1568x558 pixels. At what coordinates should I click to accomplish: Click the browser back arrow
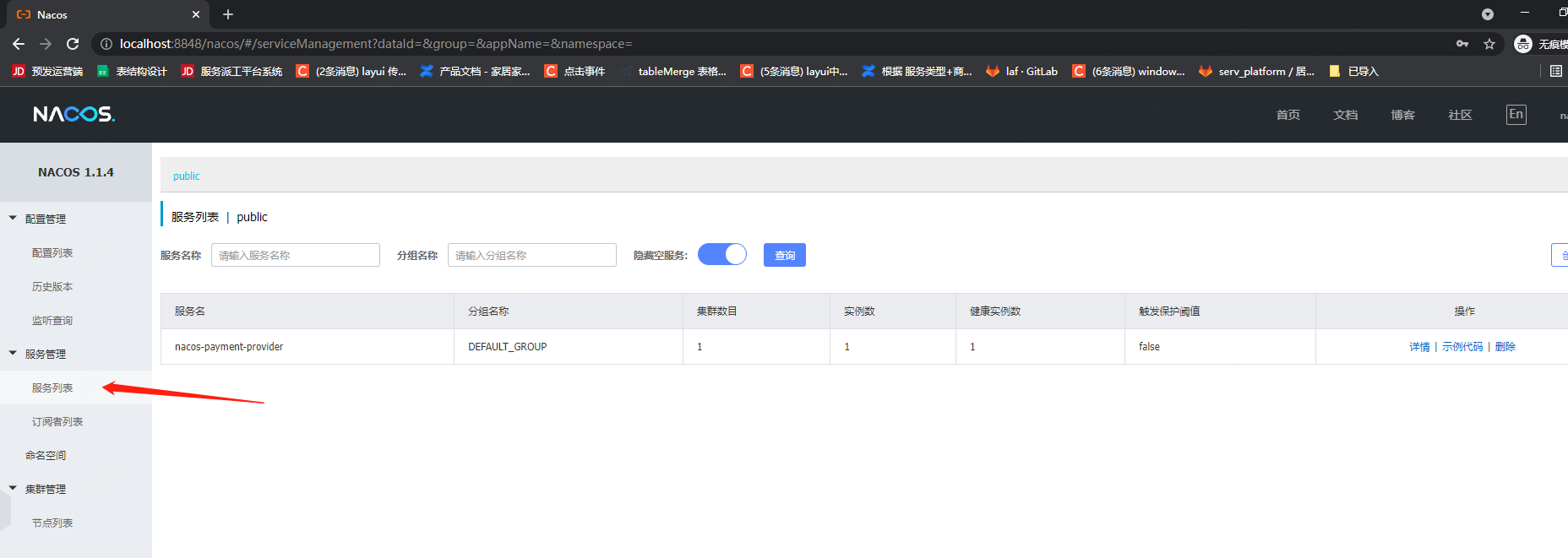point(19,44)
